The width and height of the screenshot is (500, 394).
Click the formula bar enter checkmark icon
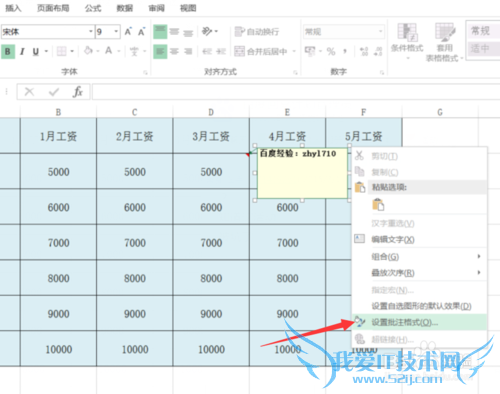pyautogui.click(x=54, y=92)
